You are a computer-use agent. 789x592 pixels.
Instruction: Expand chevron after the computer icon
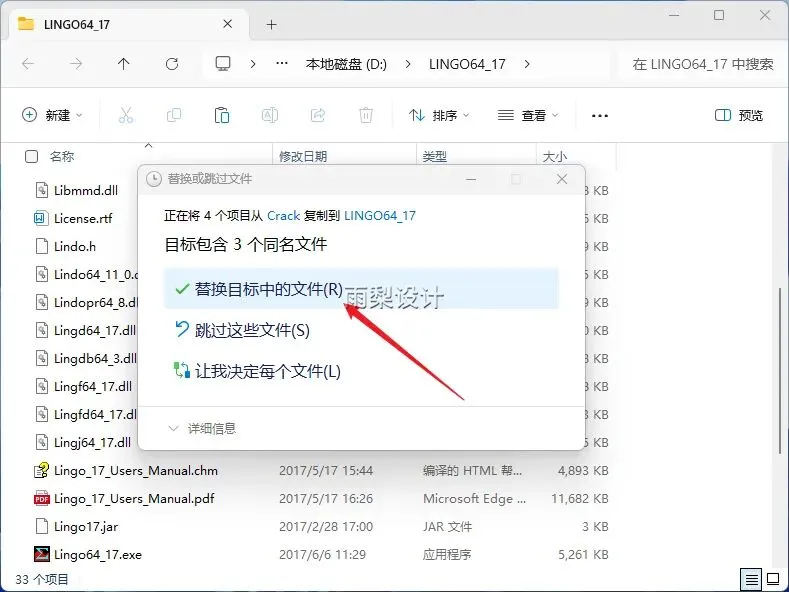[253, 64]
